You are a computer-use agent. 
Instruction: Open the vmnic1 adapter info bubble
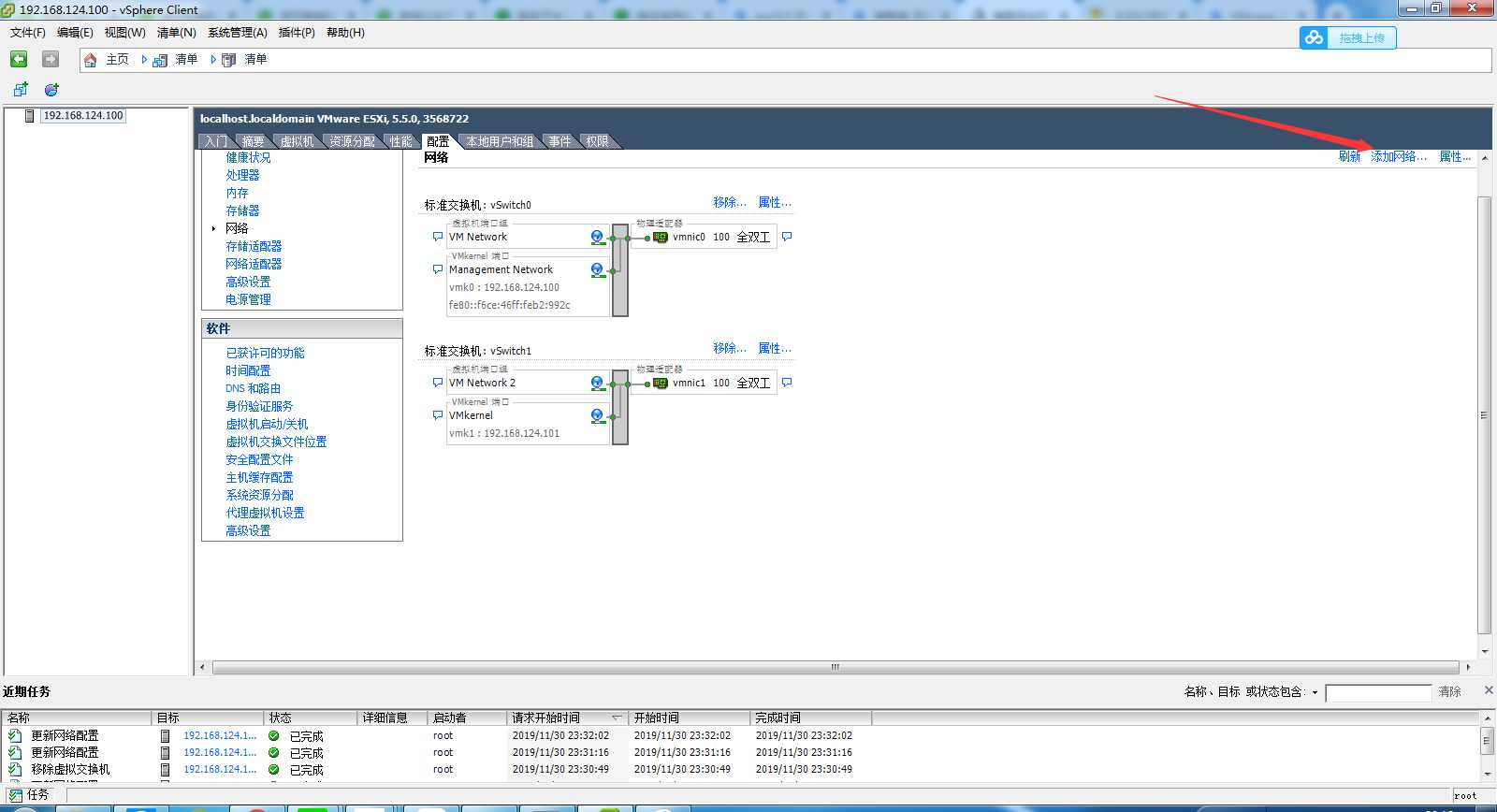coord(787,383)
